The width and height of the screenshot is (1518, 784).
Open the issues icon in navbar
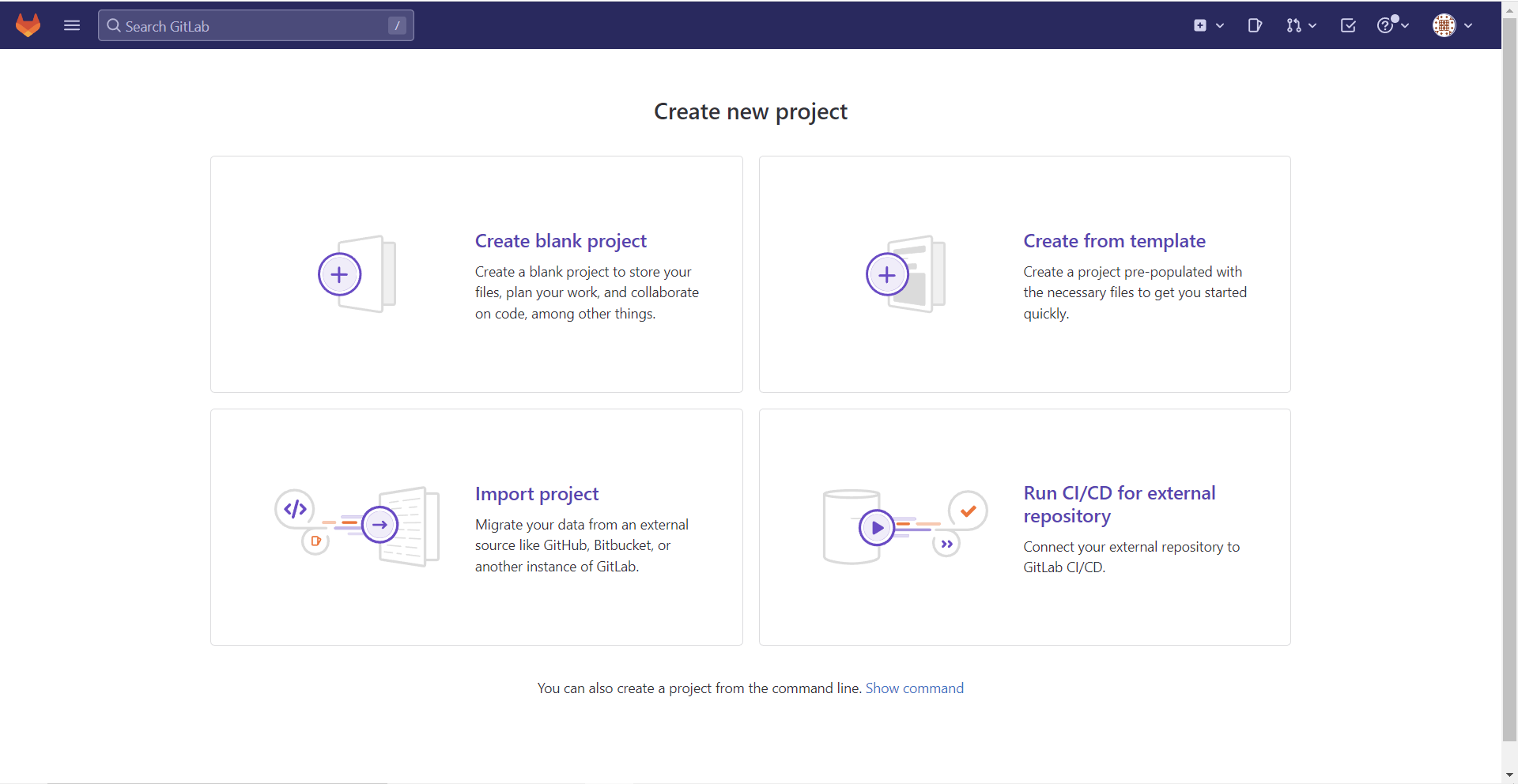[x=1255, y=25]
